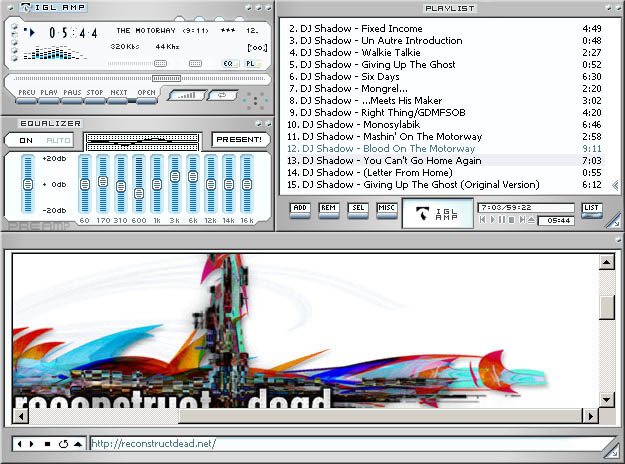Click minibrowser stop square icon
The height and width of the screenshot is (464, 625).
click(47, 444)
